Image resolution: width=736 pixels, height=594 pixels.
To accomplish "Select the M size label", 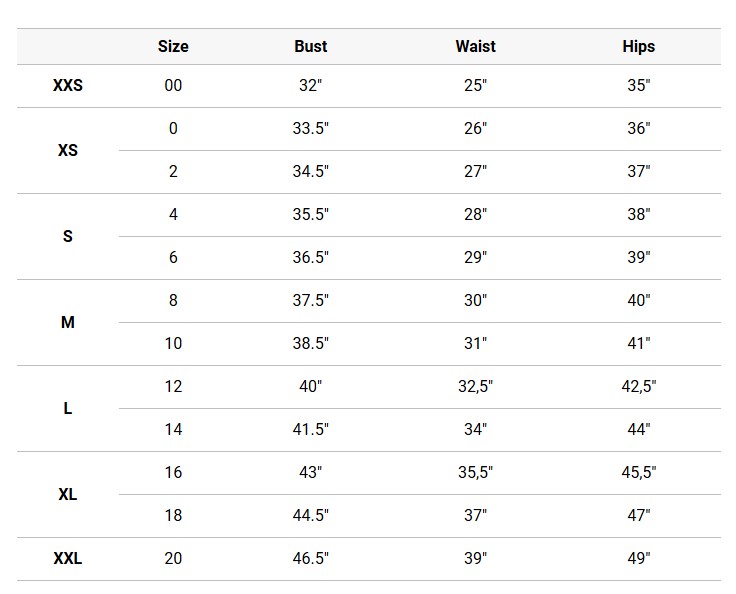I will click(68, 323).
